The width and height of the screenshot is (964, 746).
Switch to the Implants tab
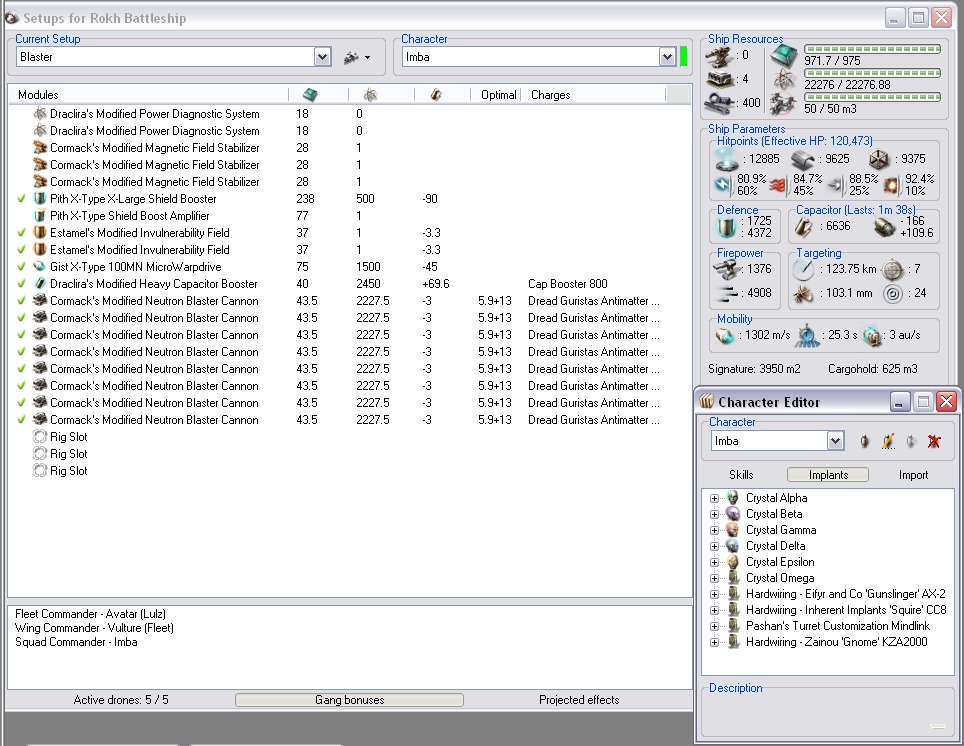828,475
